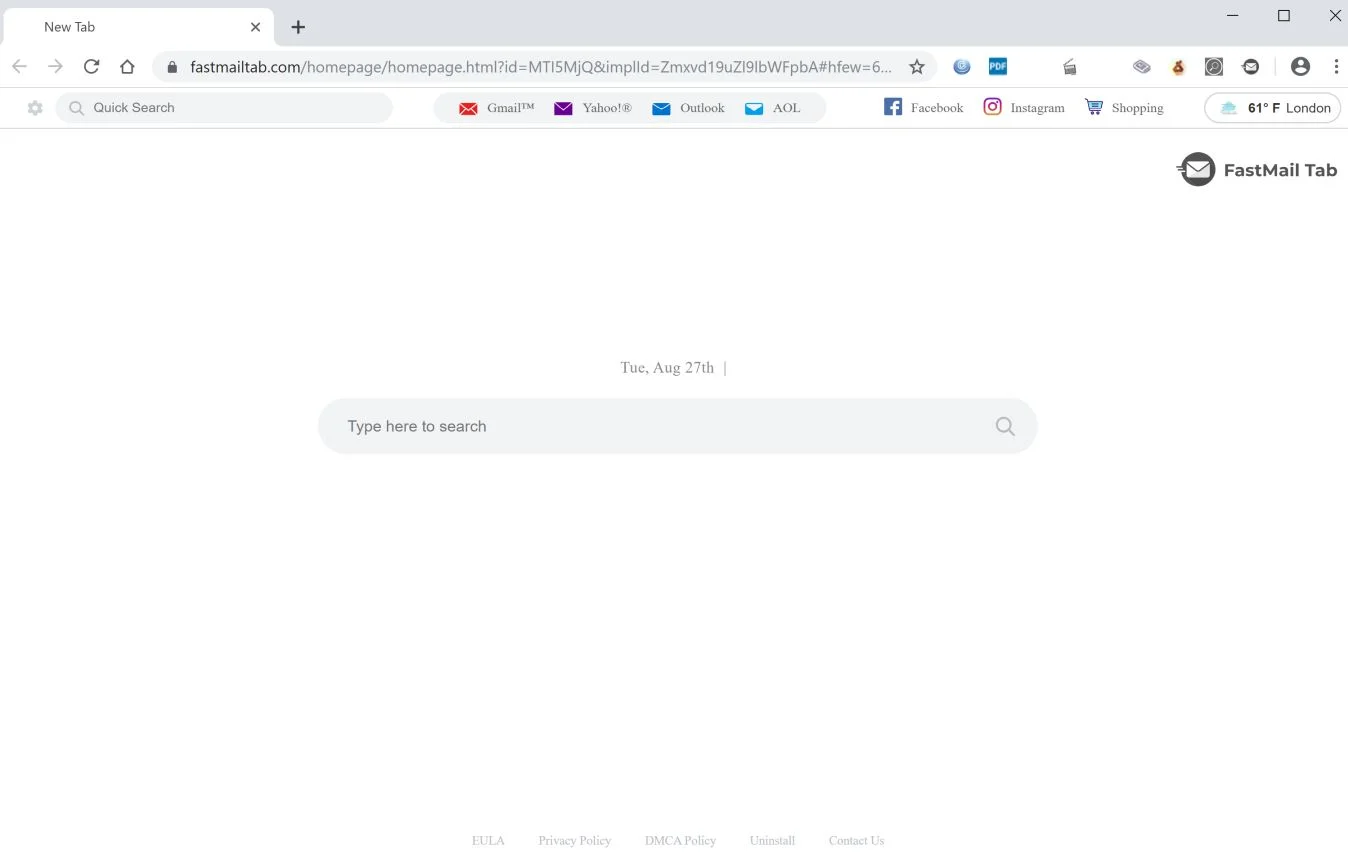
Task: Open the Contact Us footer link
Action: (857, 841)
